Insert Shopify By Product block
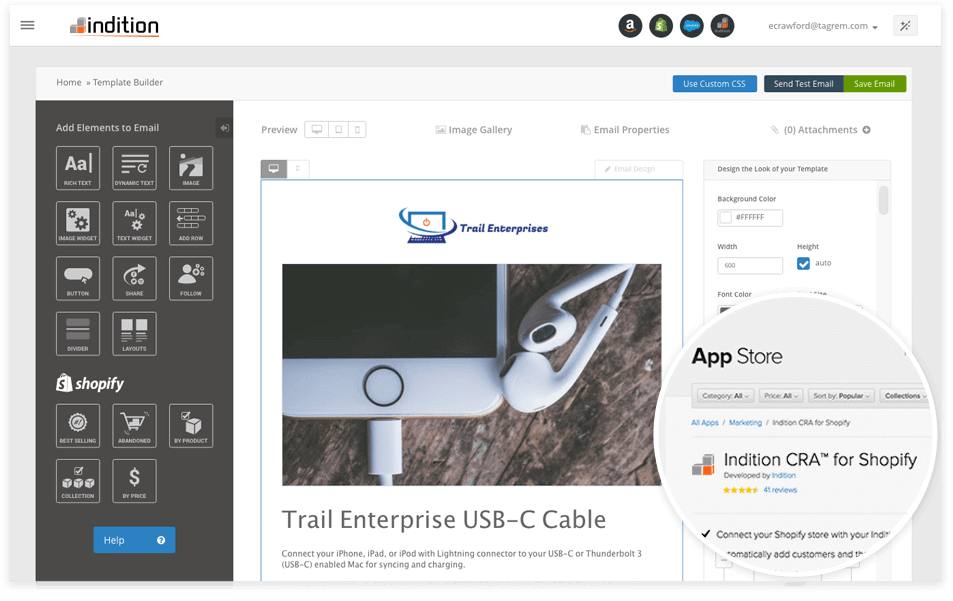The width and height of the screenshot is (953, 601). point(191,425)
